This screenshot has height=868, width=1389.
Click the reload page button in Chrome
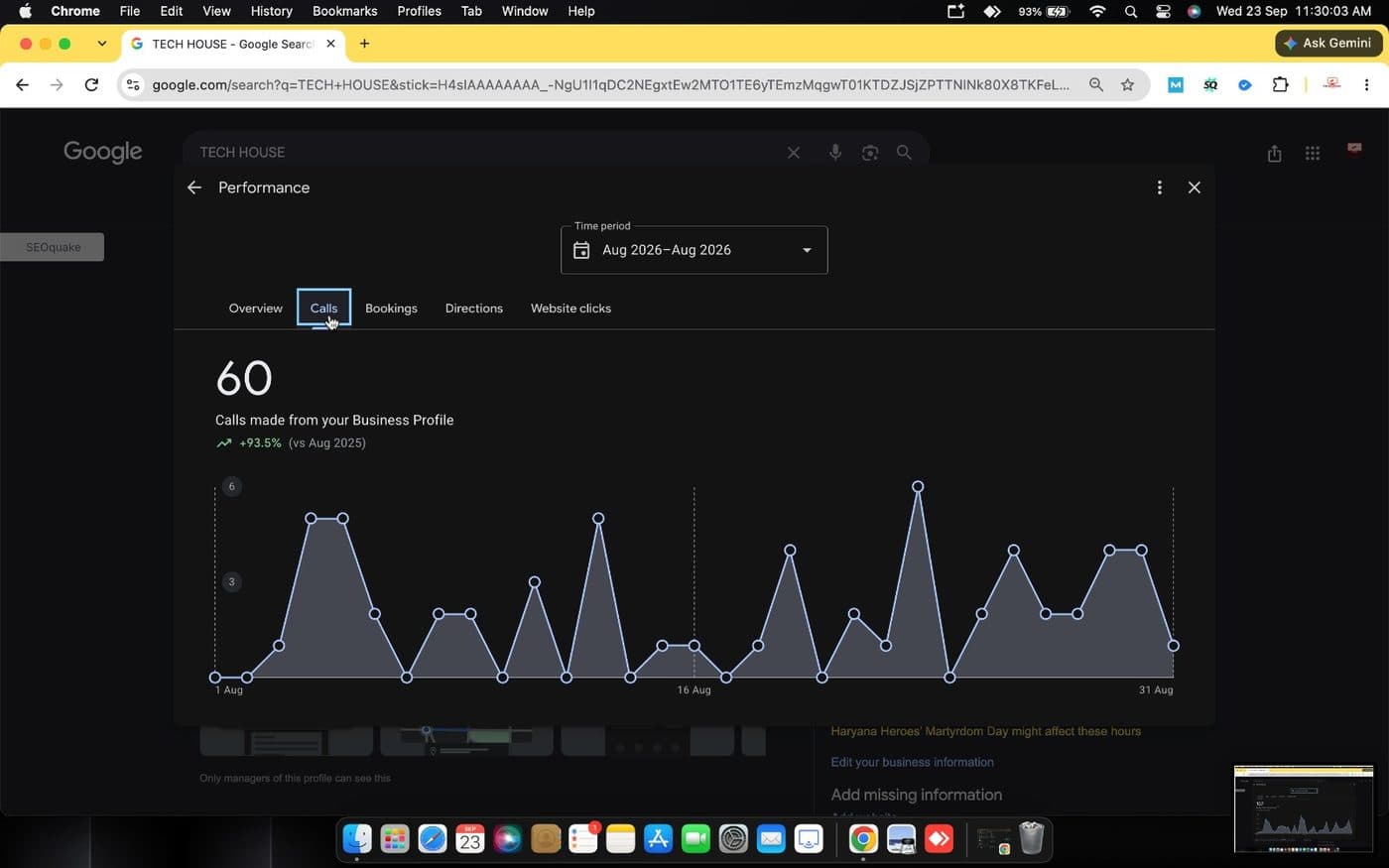pyautogui.click(x=91, y=85)
